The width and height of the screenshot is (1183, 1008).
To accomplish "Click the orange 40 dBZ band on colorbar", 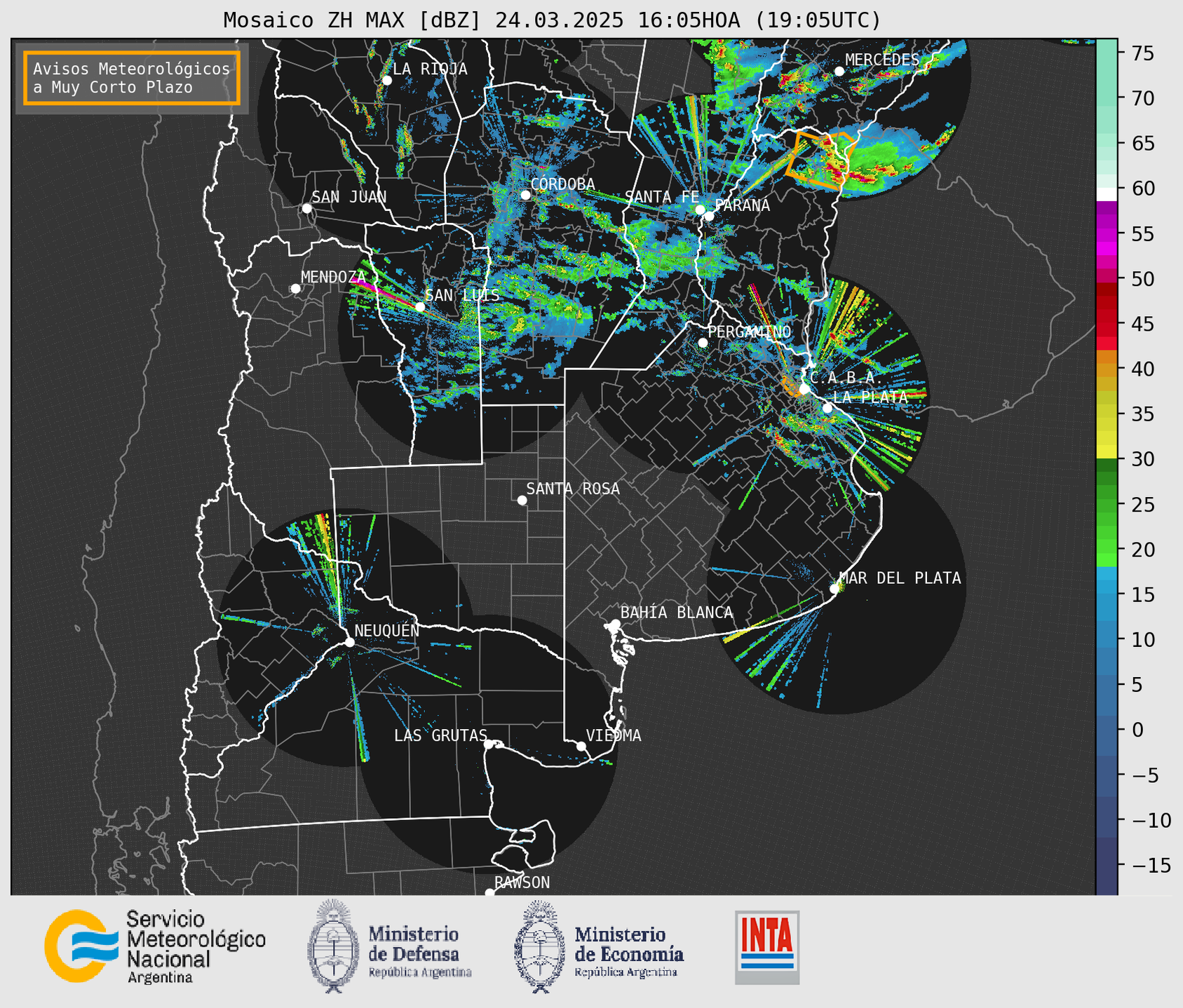I will point(1107,369).
